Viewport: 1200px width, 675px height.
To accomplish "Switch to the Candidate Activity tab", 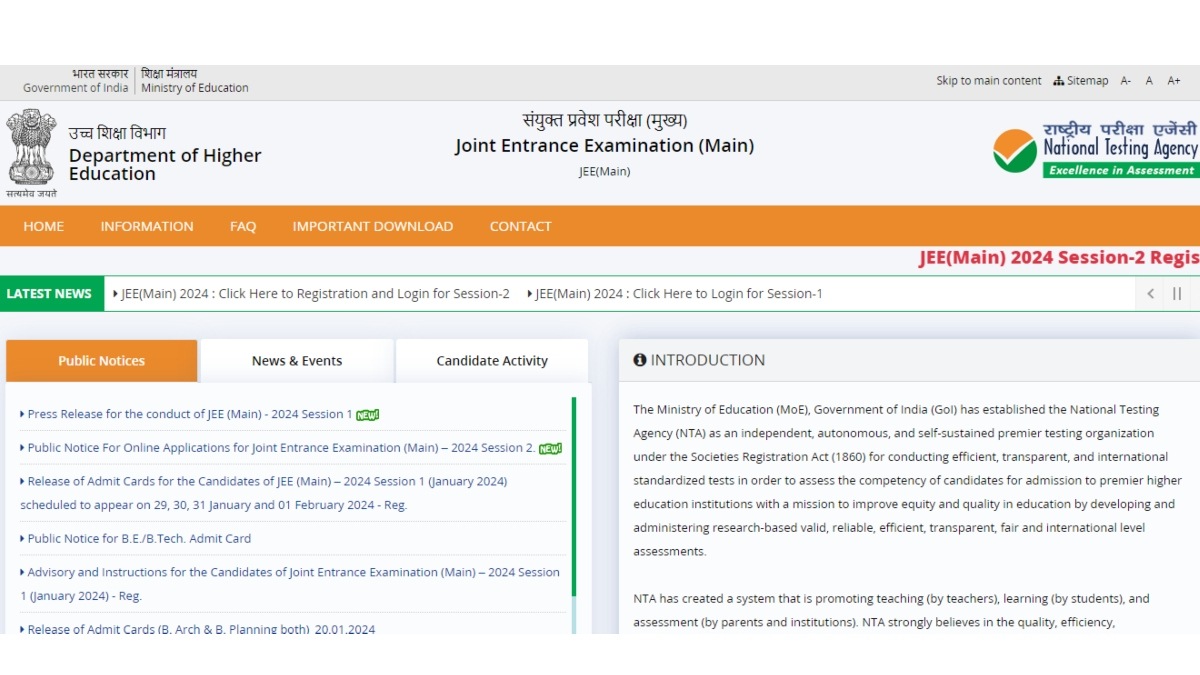I will click(492, 361).
